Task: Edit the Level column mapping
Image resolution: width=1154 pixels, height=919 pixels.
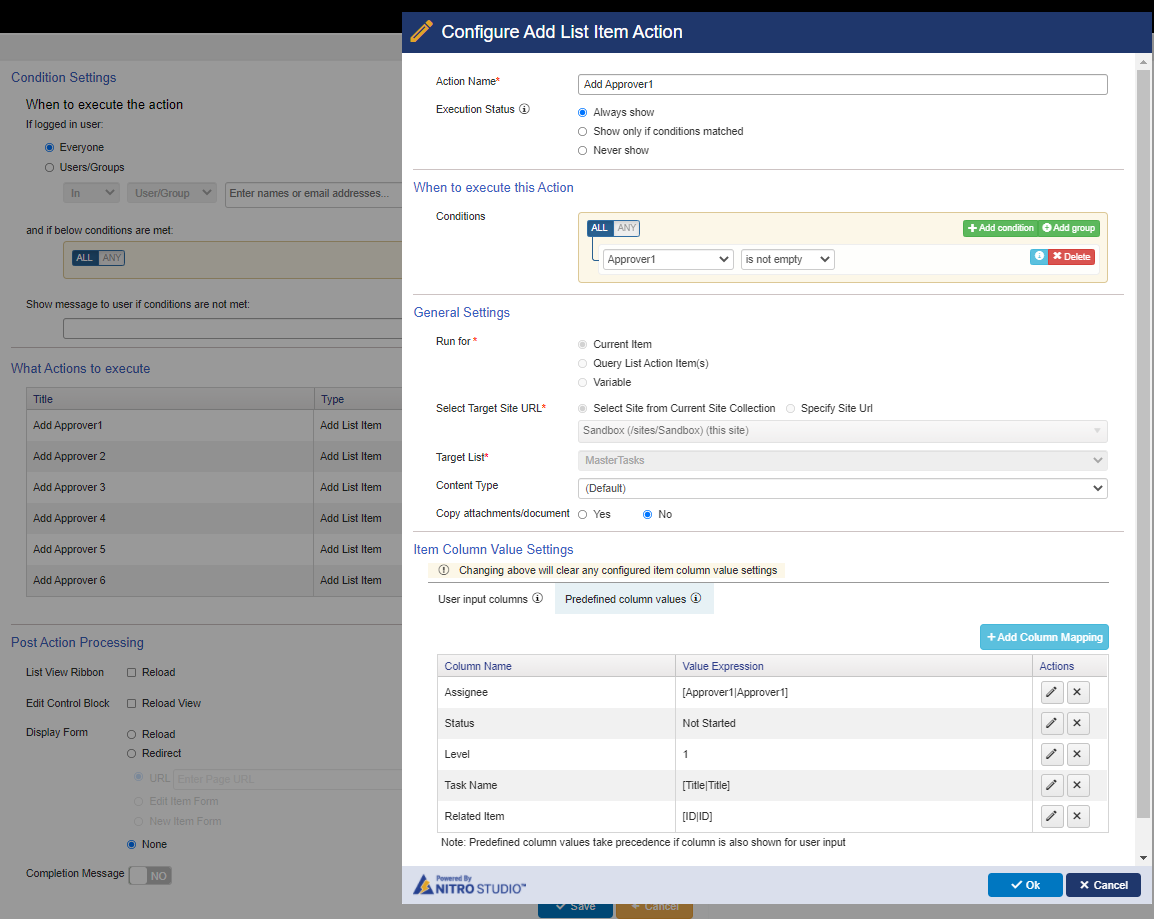Action: (x=1052, y=754)
